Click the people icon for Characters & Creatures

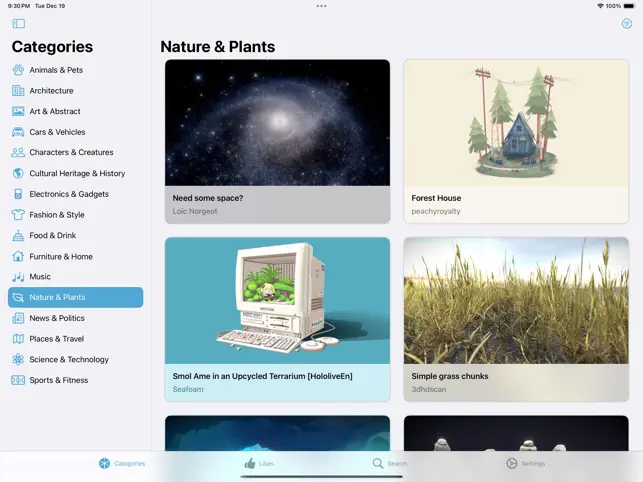coord(18,153)
